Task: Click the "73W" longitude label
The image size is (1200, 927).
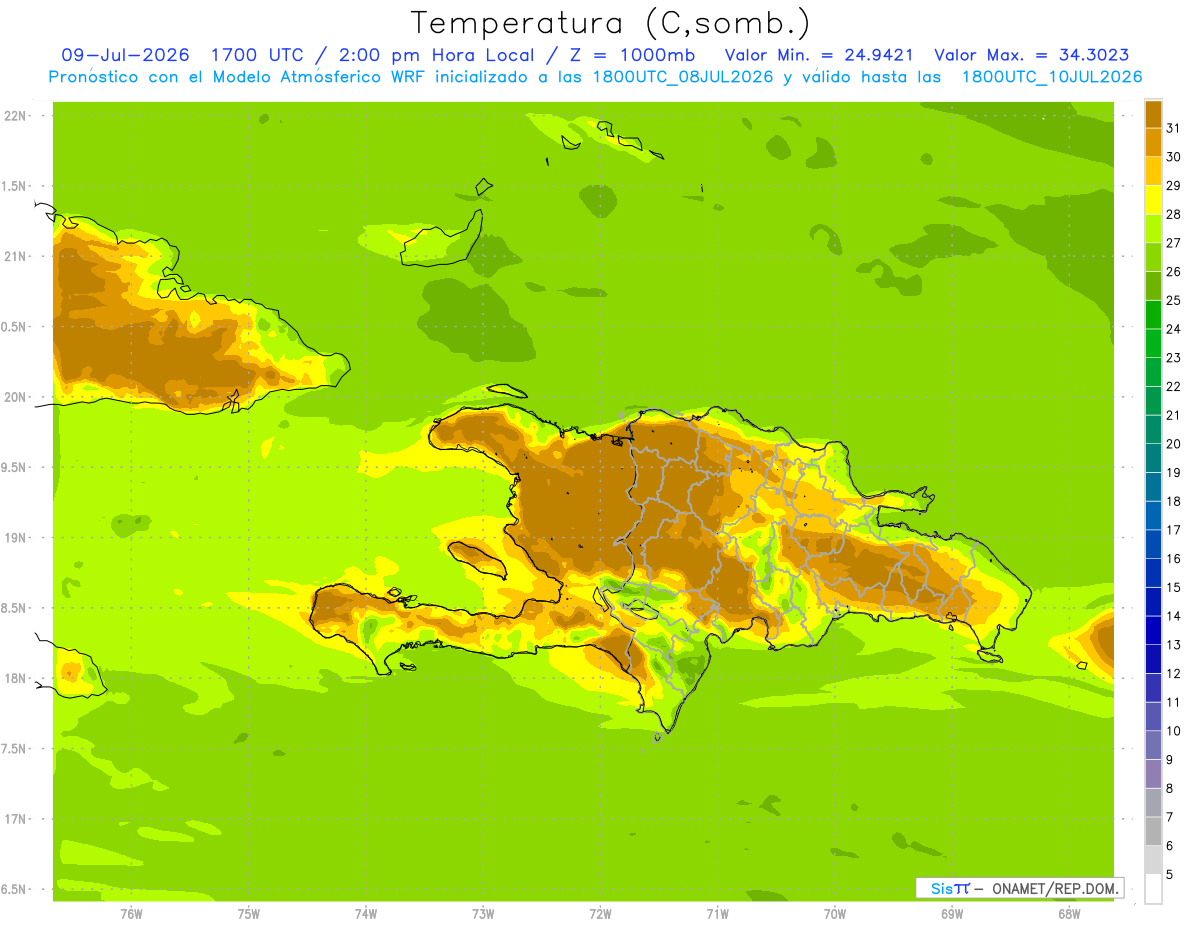Action: pos(483,913)
